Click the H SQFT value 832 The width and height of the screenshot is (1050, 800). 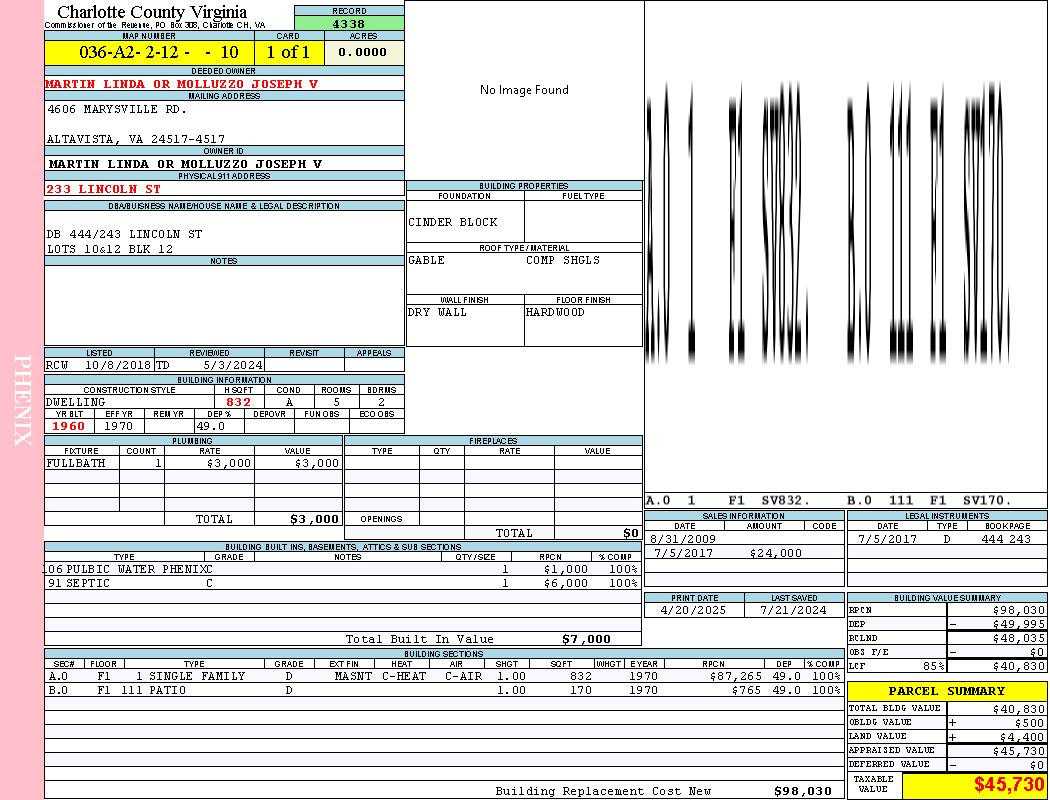[x=238, y=402]
